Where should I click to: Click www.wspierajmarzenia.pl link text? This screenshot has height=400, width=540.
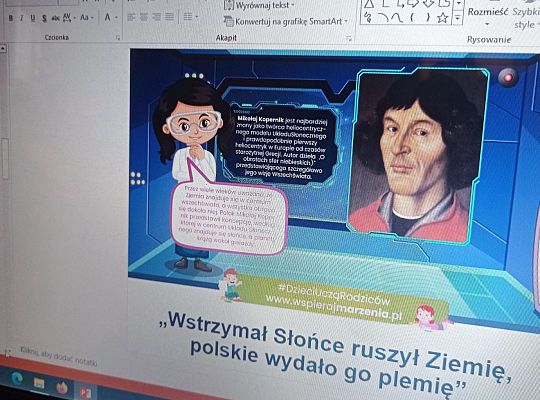pos(333,308)
